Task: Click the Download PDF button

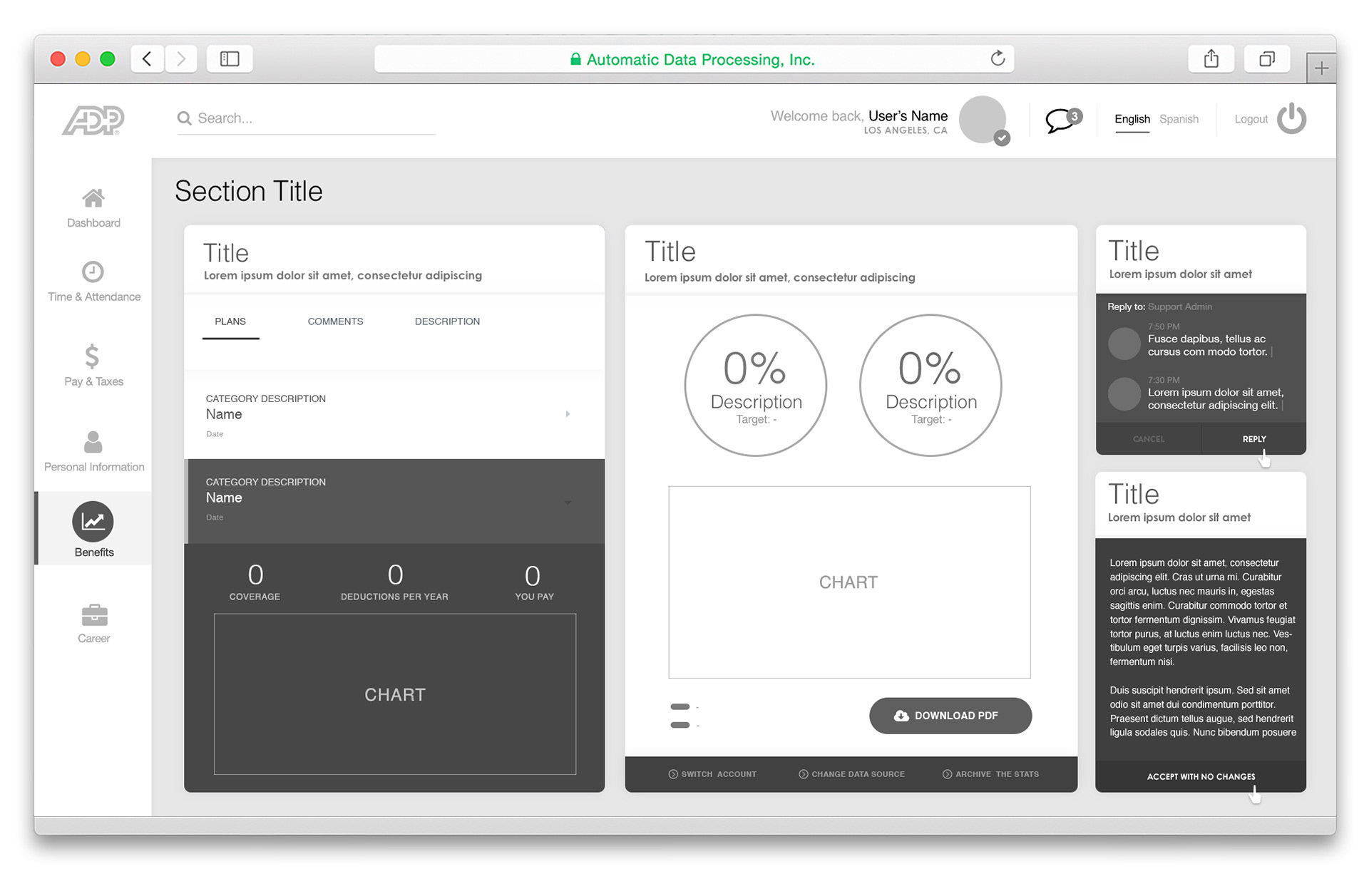Action: point(950,716)
